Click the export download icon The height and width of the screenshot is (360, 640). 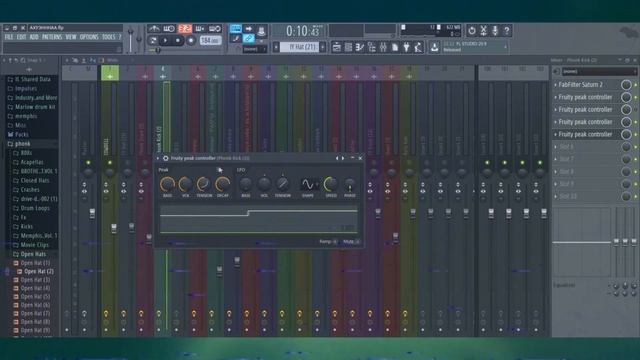434,48
